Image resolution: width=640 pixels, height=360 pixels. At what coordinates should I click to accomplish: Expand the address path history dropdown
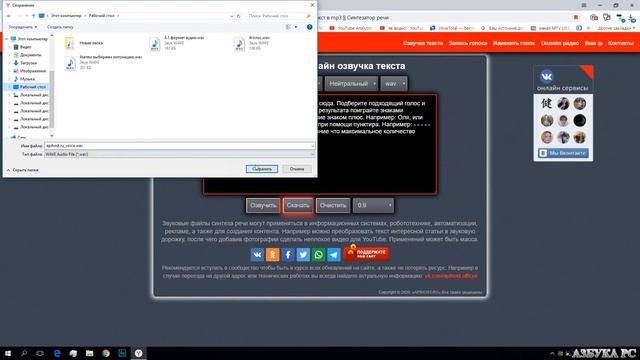[231, 16]
